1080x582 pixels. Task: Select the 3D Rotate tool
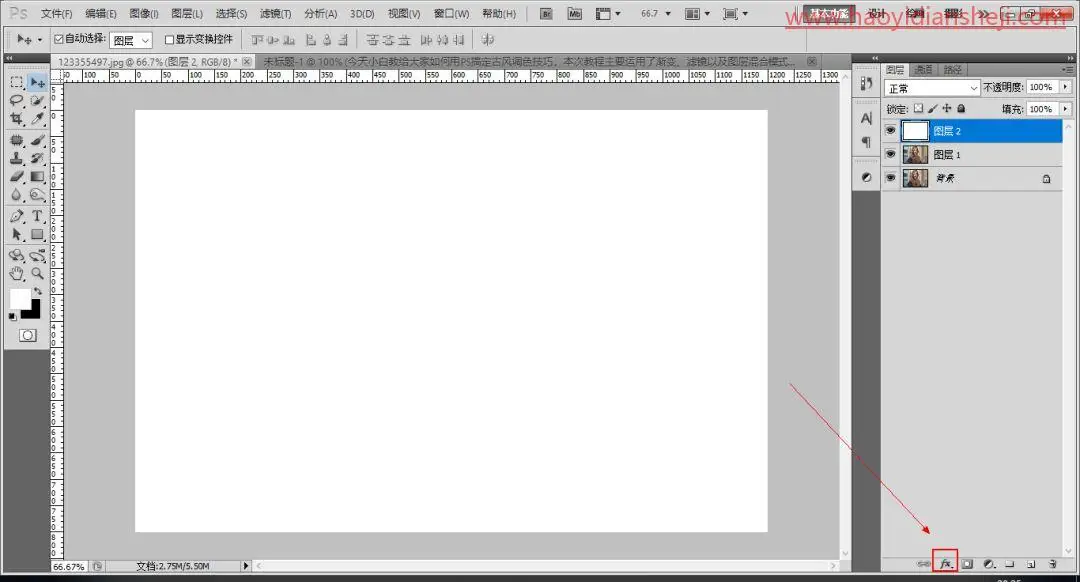17,256
